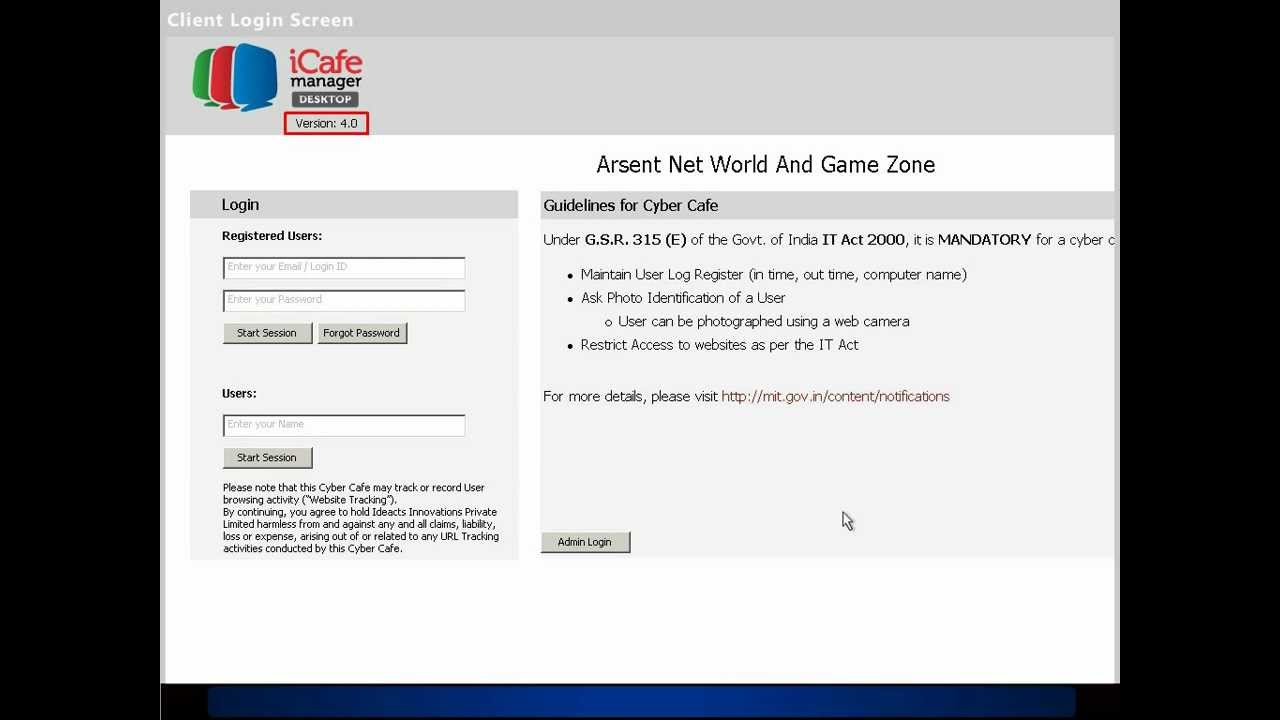Screen dimensions: 1280x720
Task: Click the iCafe manager logo
Action: (277, 77)
